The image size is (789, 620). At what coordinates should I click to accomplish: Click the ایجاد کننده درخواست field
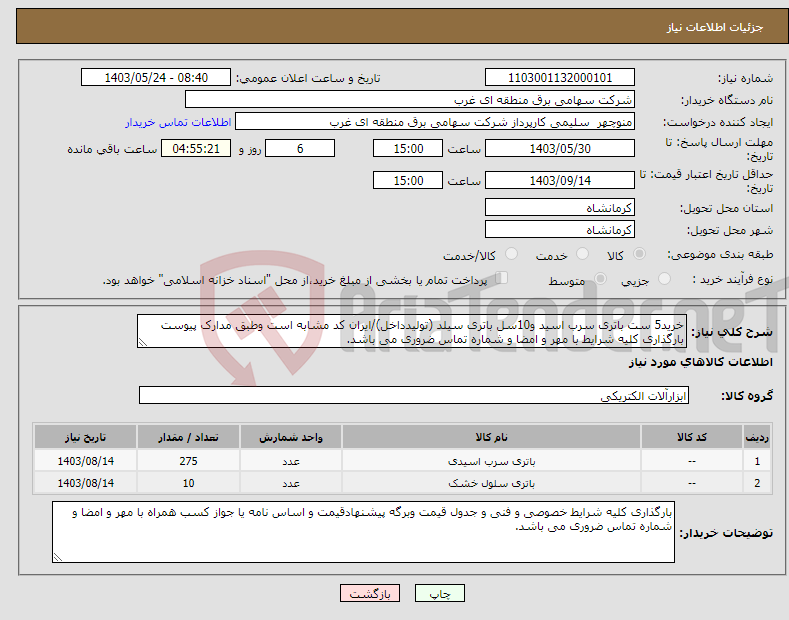pos(435,122)
